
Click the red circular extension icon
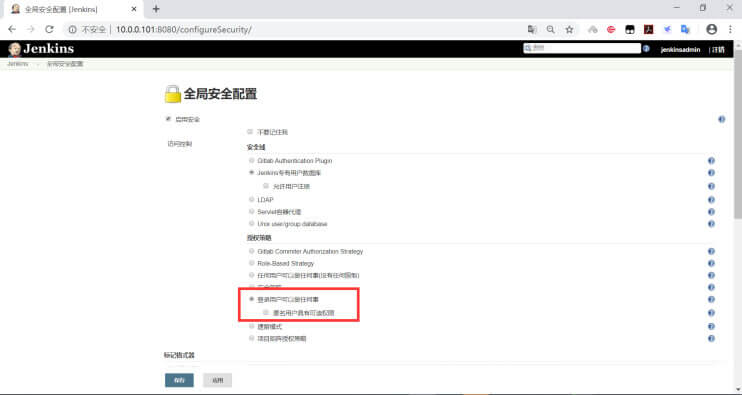click(x=611, y=29)
